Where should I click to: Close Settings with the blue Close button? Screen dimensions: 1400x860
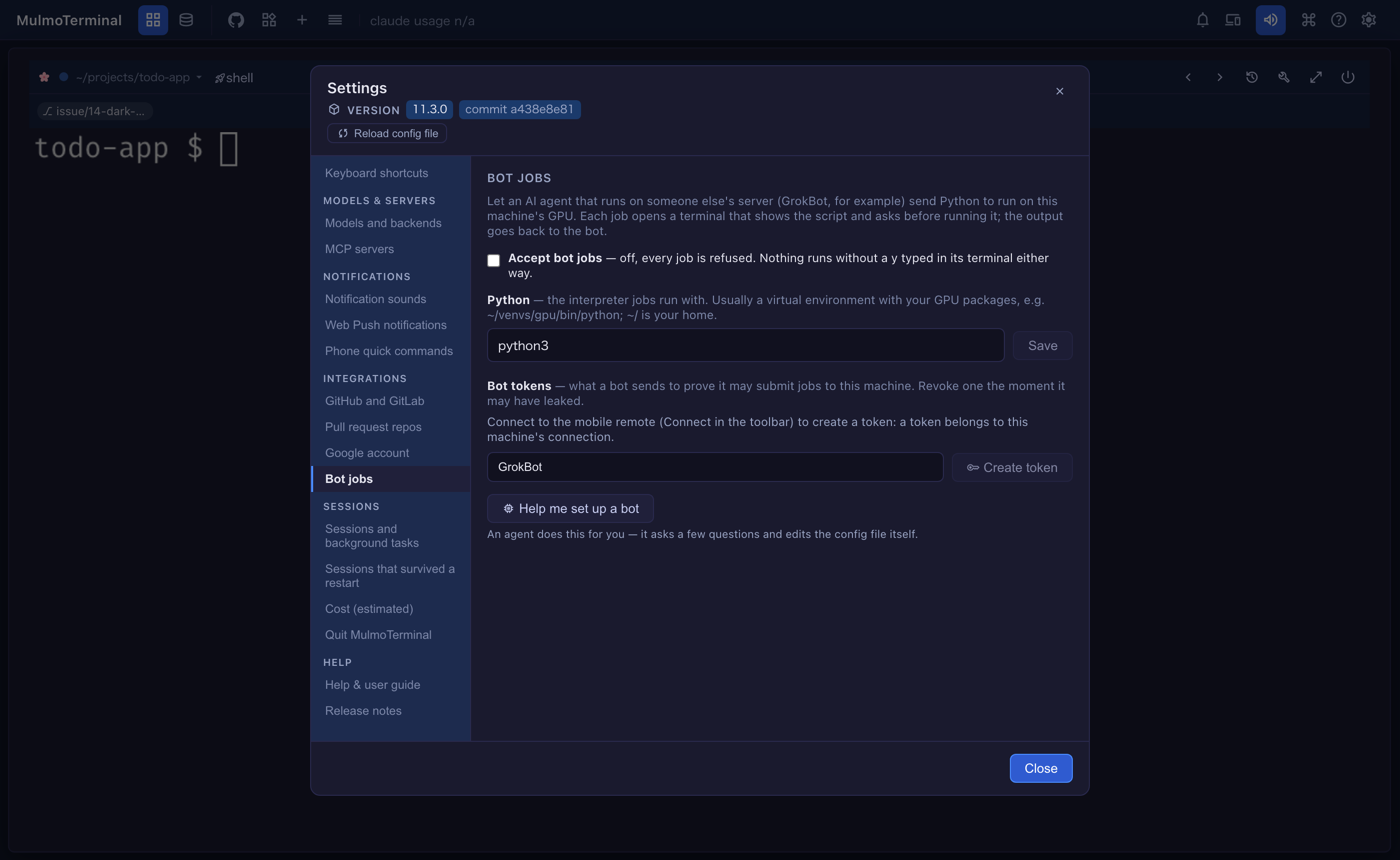pyautogui.click(x=1041, y=768)
